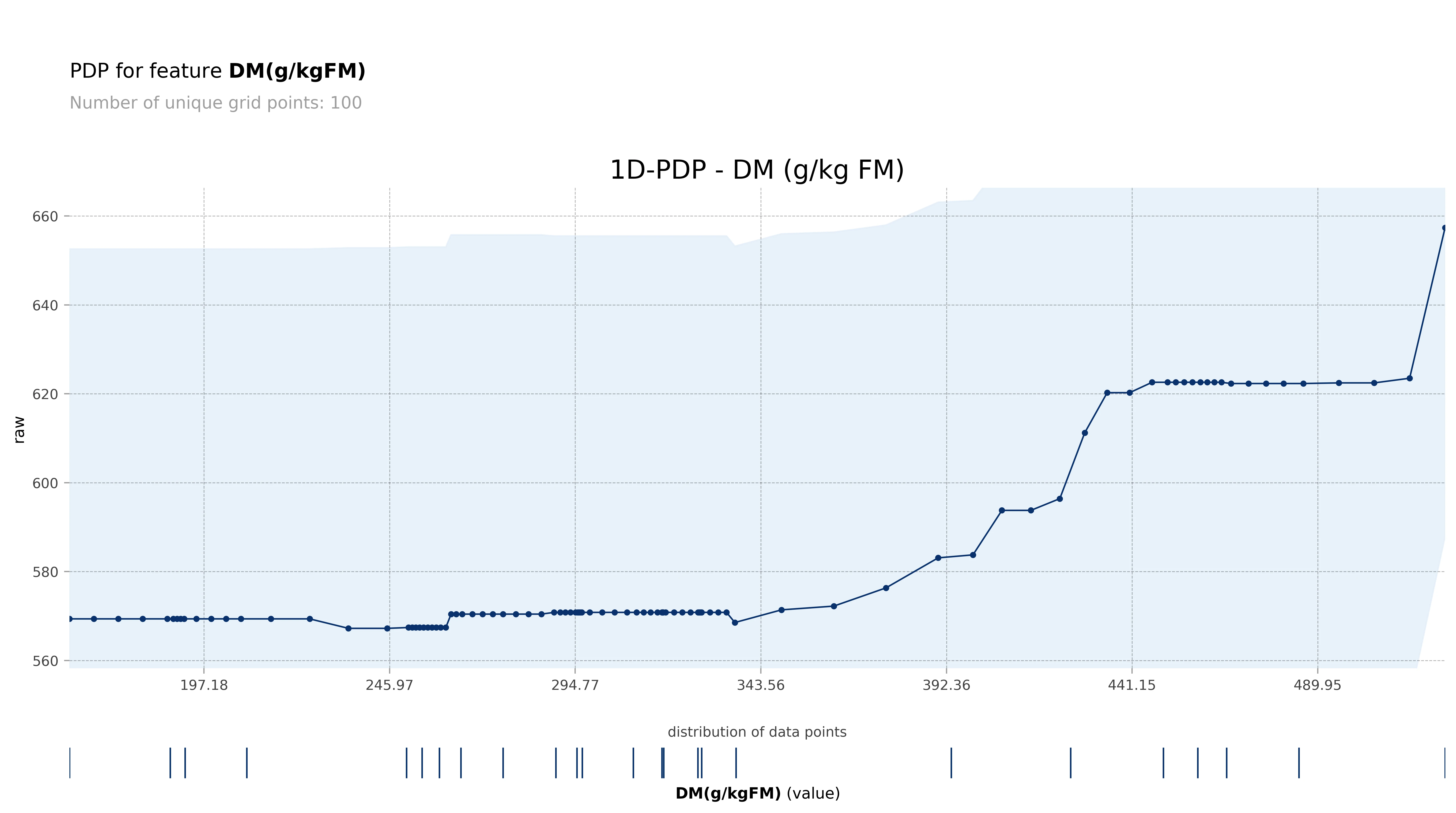Click the 441.15 x-axis tick label
This screenshot has height=813, width=1456.
coord(1132,685)
